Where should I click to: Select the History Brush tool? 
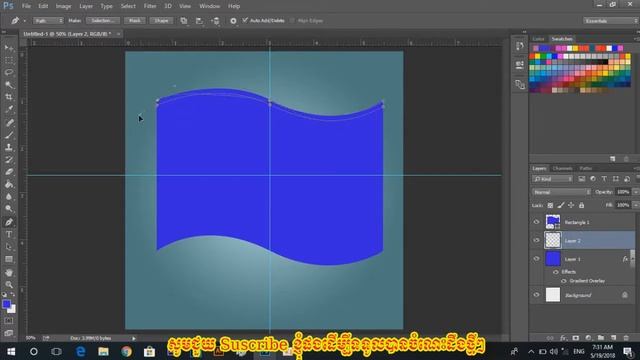pos(9,160)
